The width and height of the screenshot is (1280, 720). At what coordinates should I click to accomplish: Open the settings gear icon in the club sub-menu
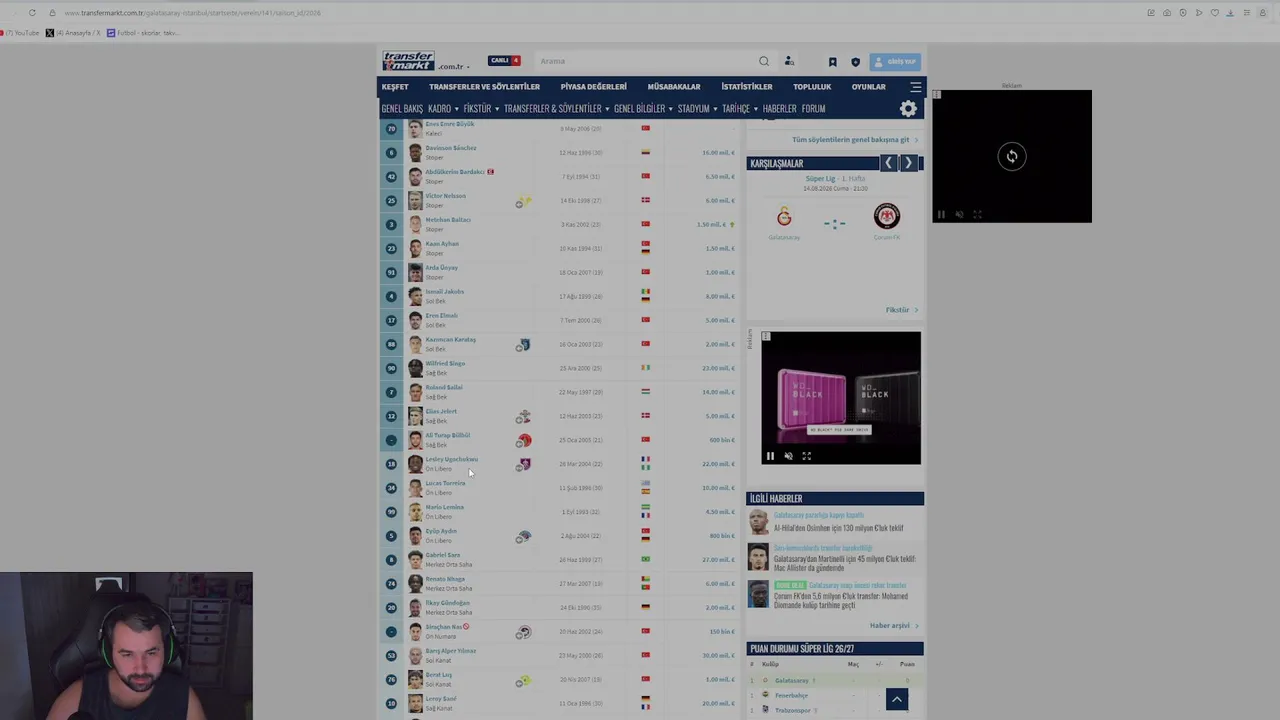coord(908,109)
